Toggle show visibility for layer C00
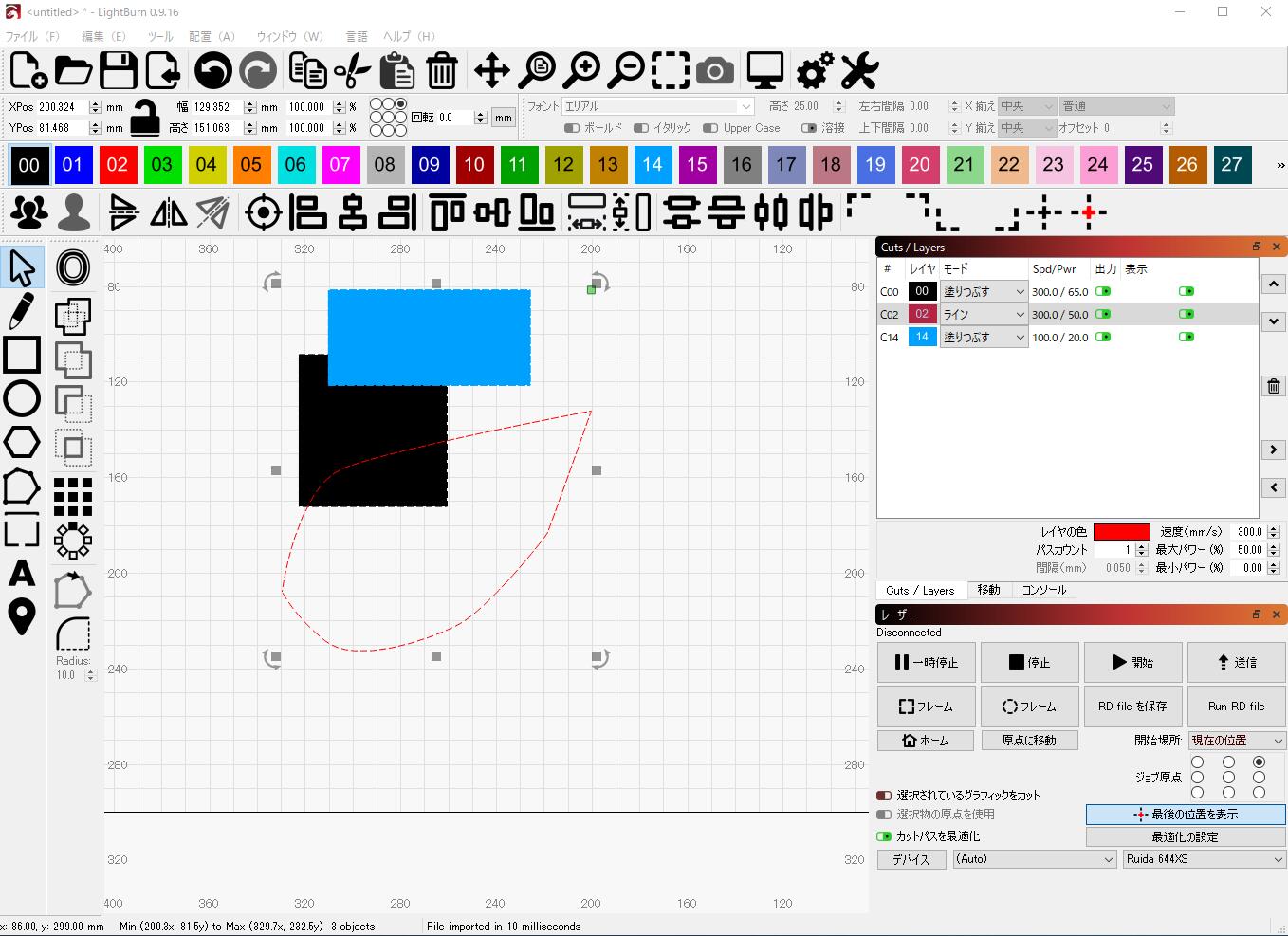The width and height of the screenshot is (1288, 936). pos(1187,291)
